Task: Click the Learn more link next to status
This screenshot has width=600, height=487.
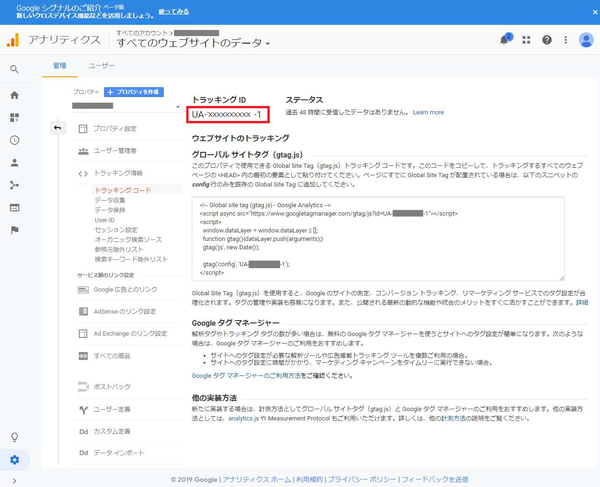Action: click(427, 113)
